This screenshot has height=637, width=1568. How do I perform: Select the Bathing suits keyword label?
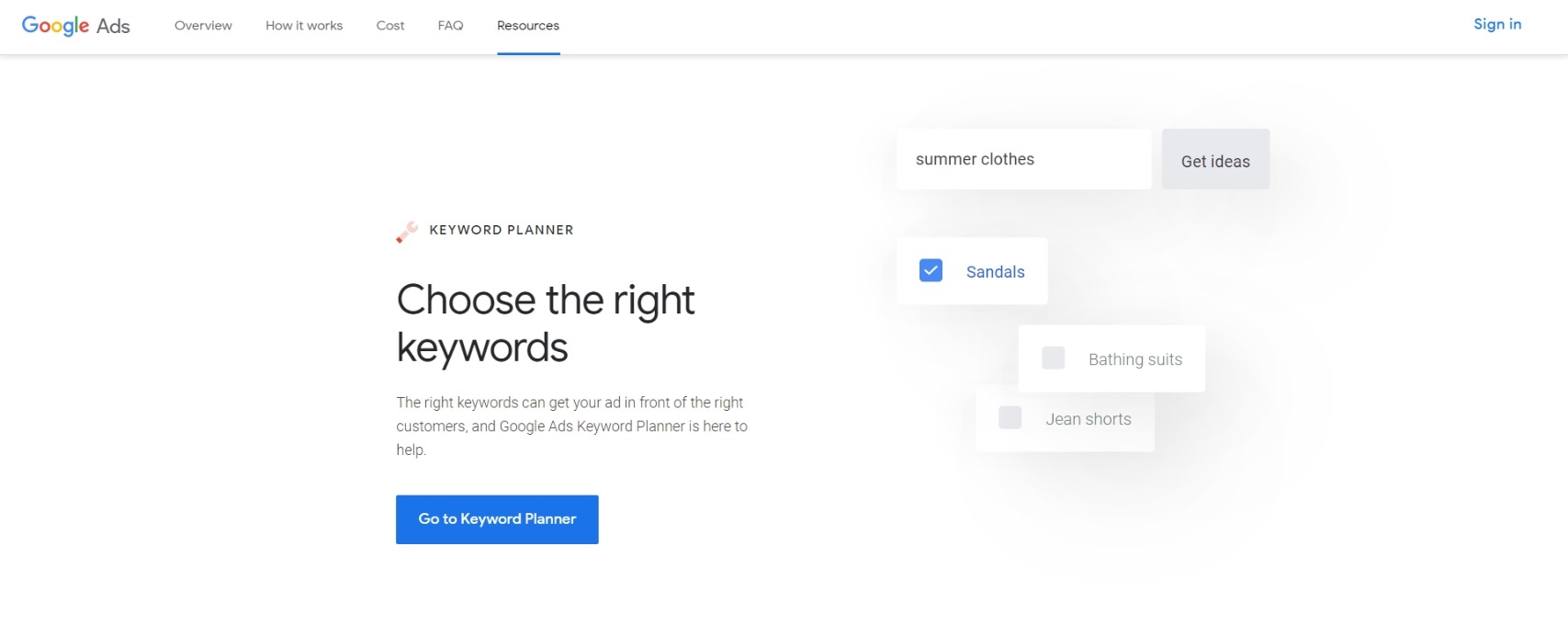click(1135, 359)
